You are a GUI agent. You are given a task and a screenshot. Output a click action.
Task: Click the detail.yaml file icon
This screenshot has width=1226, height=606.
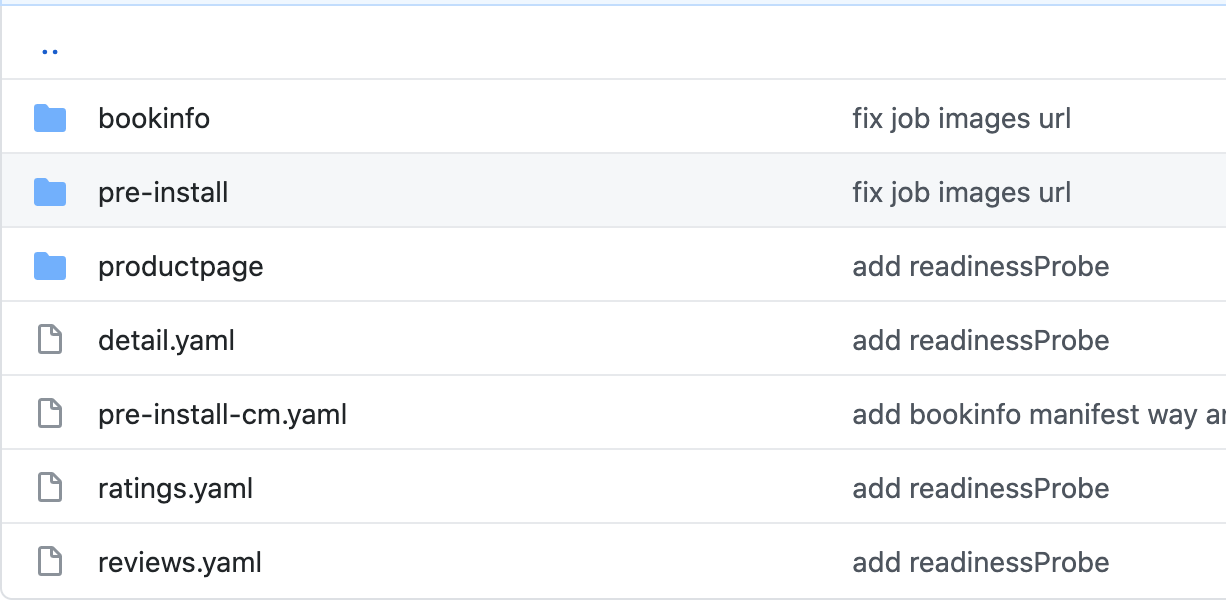[50, 340]
